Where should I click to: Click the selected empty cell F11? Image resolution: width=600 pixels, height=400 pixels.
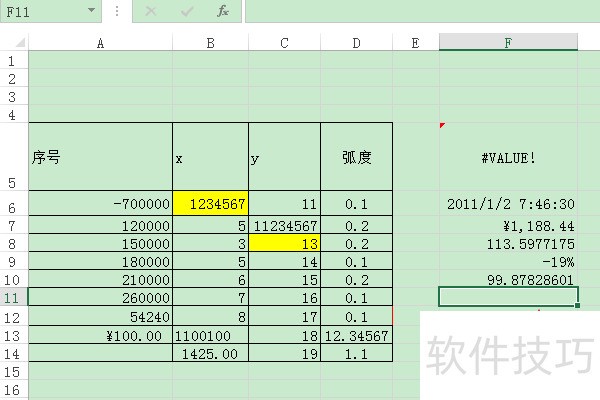tap(508, 297)
